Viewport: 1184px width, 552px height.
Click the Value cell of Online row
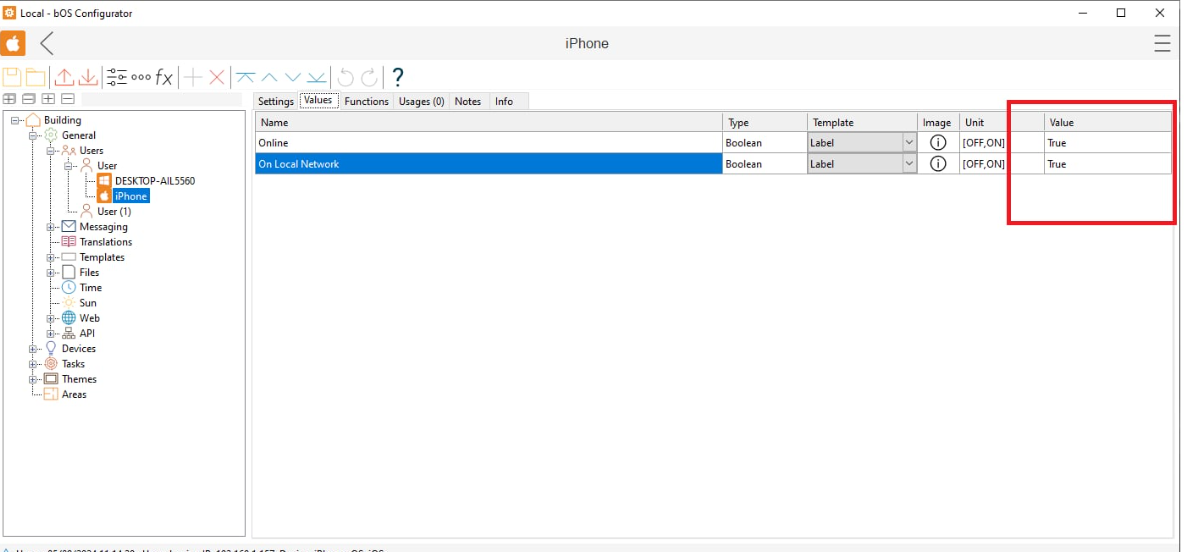[1106, 143]
